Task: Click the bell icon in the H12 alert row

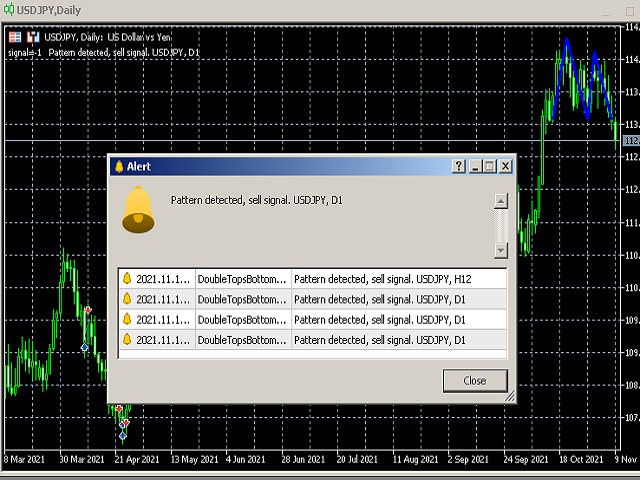Action: (x=127, y=278)
